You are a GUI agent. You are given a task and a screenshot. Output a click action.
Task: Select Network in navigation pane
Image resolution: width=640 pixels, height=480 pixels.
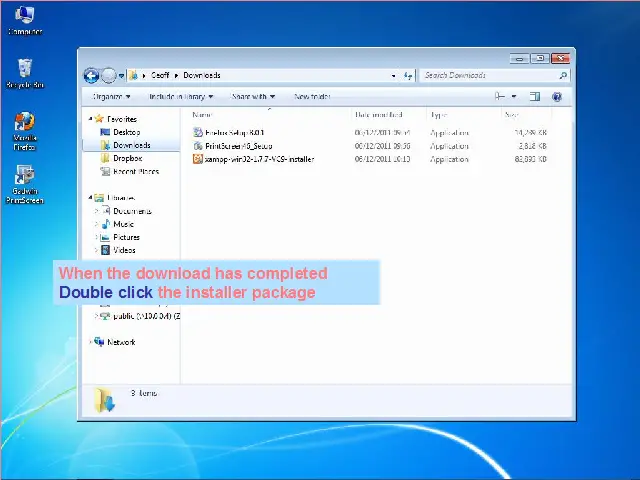pos(121,342)
